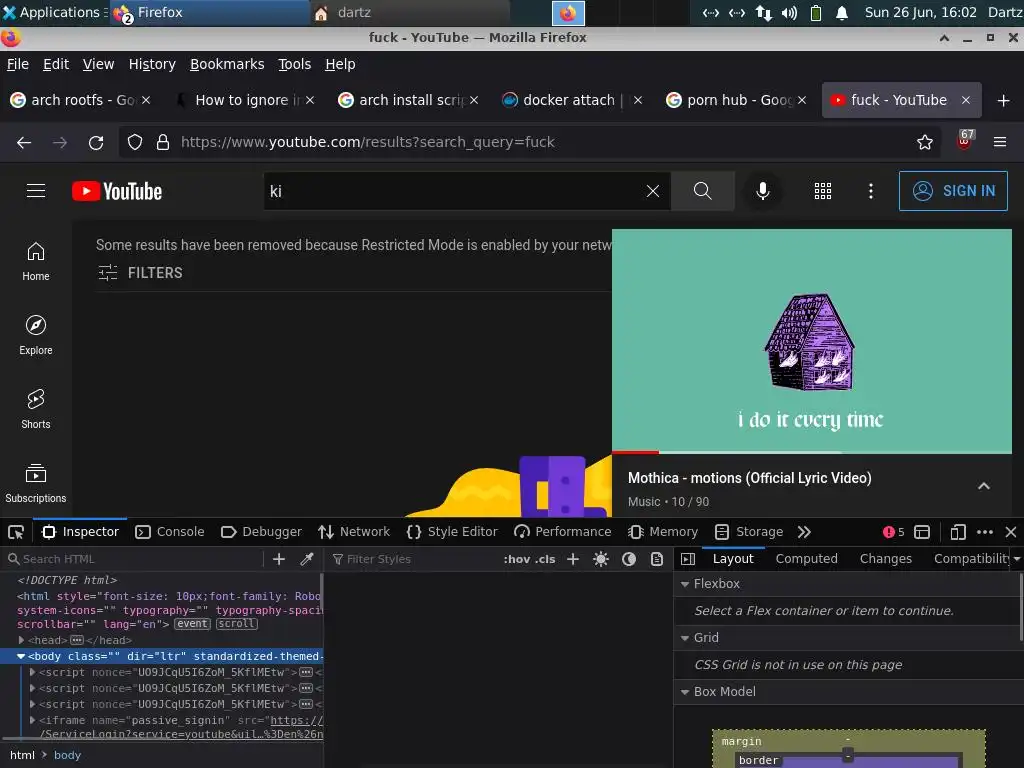Open the Tools menu
1024x768 pixels.
point(295,64)
